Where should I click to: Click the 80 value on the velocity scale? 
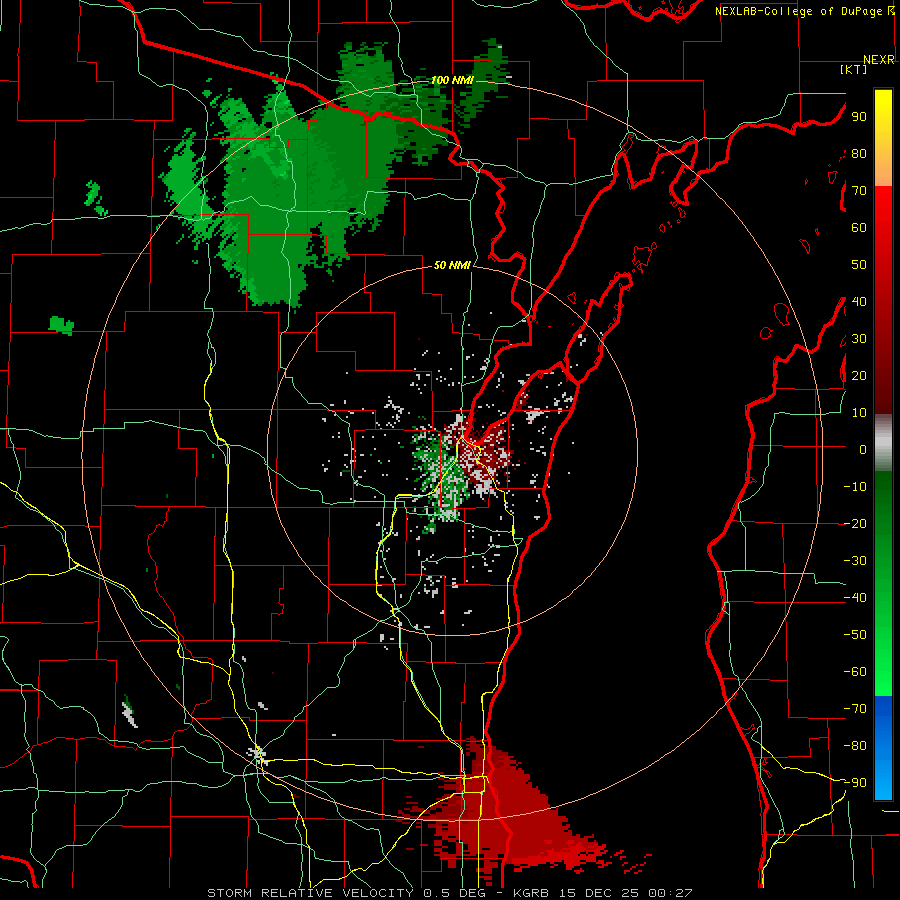click(859, 153)
